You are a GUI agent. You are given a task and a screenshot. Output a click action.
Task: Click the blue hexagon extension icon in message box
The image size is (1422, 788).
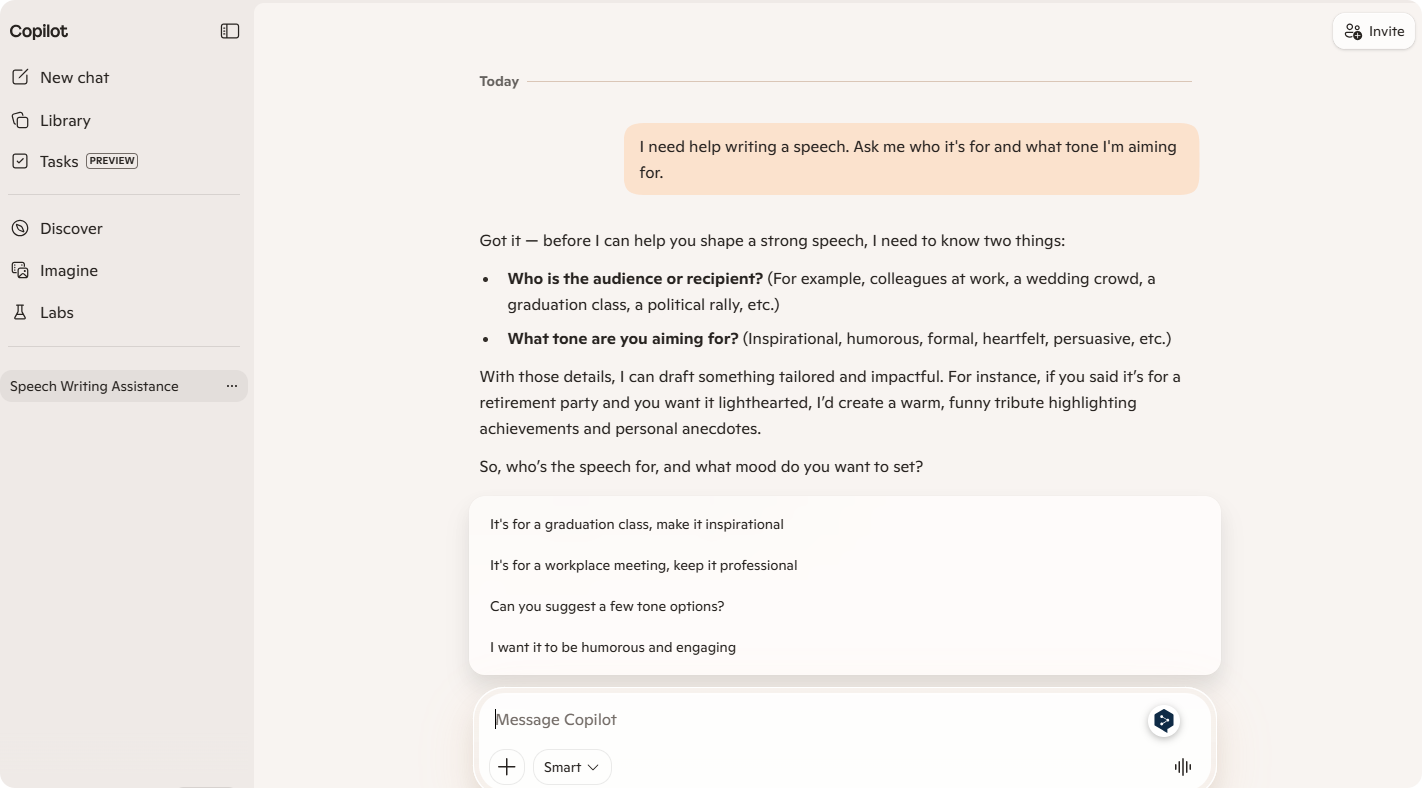pyautogui.click(x=1163, y=720)
